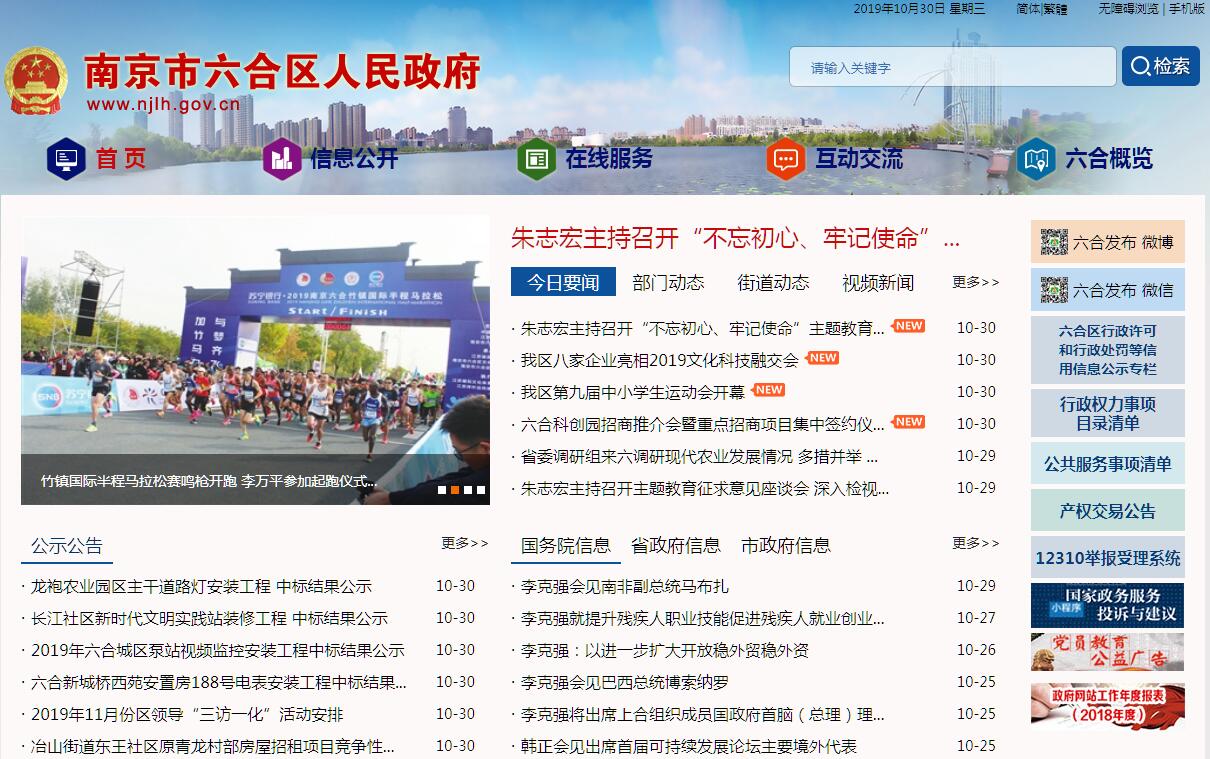Open the 六合发布 微信 QR code banner
This screenshot has height=759, width=1210.
click(x=1107, y=290)
